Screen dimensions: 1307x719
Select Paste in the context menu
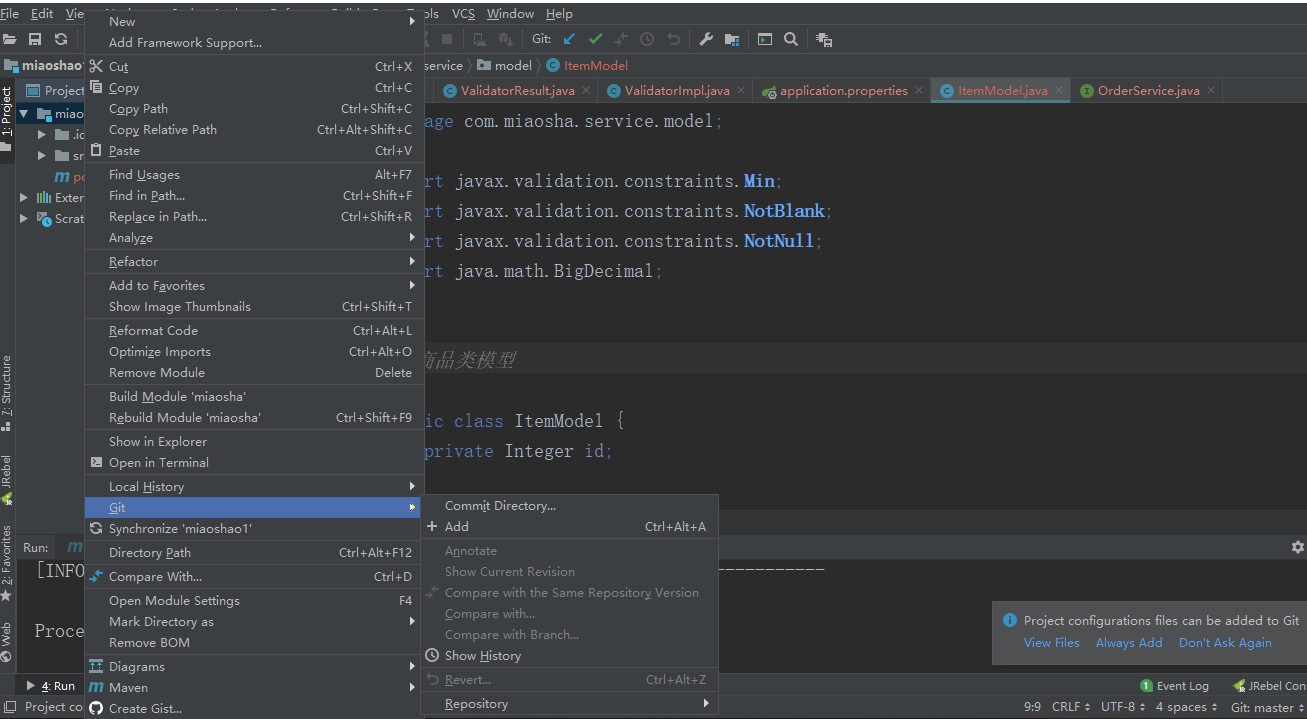[250, 150]
